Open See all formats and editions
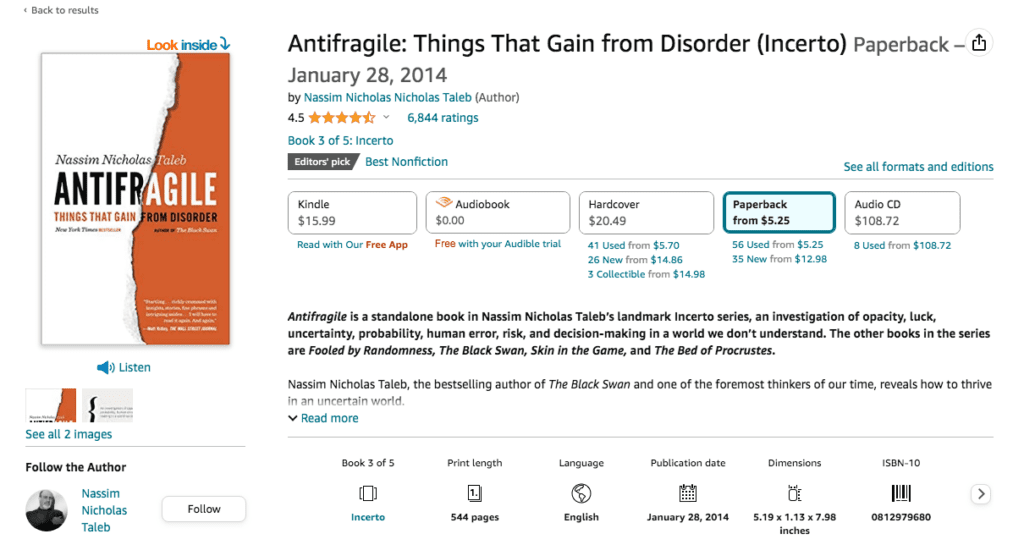The image size is (1024, 556). (918, 167)
